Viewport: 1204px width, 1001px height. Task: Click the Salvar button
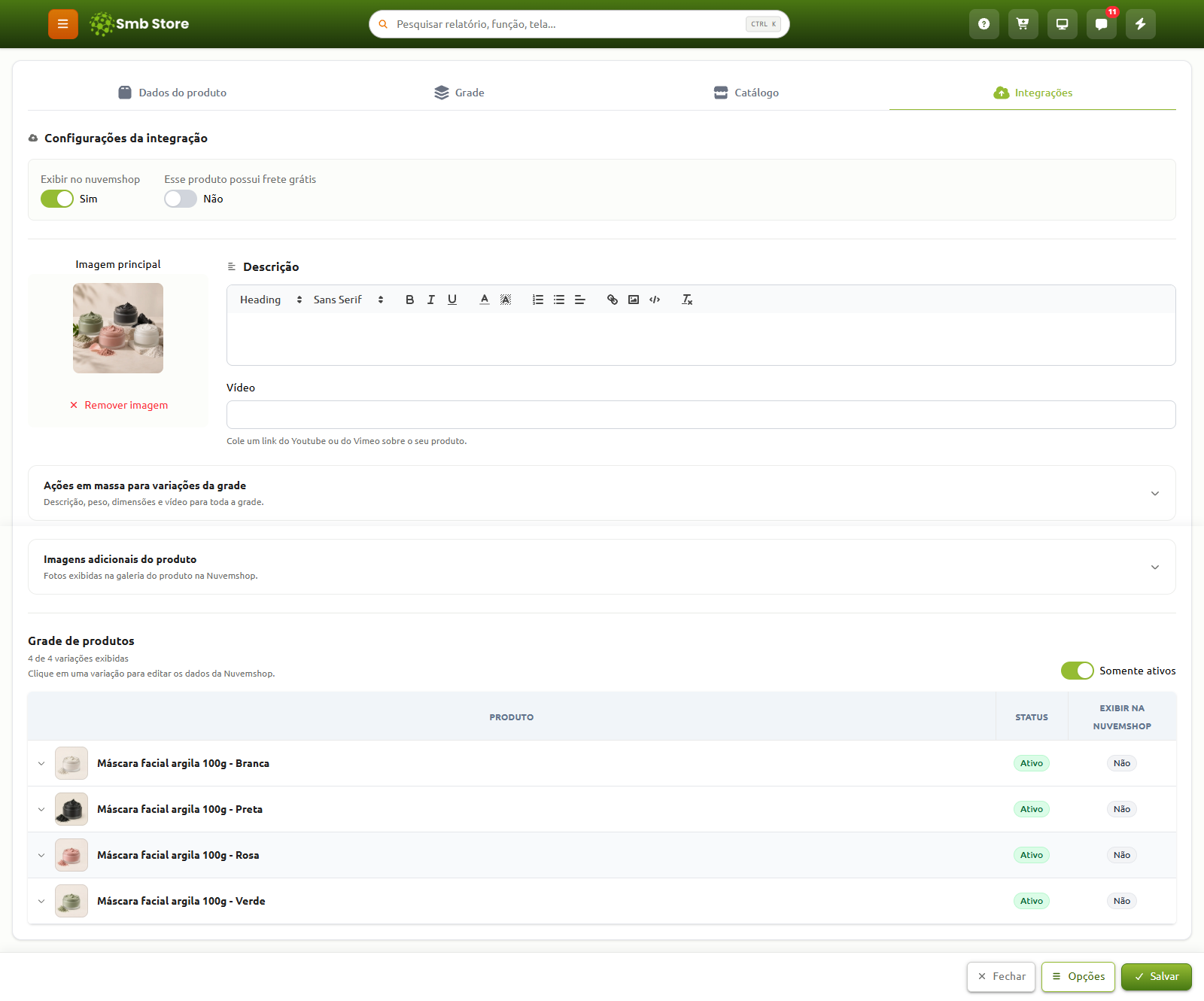point(1157,976)
